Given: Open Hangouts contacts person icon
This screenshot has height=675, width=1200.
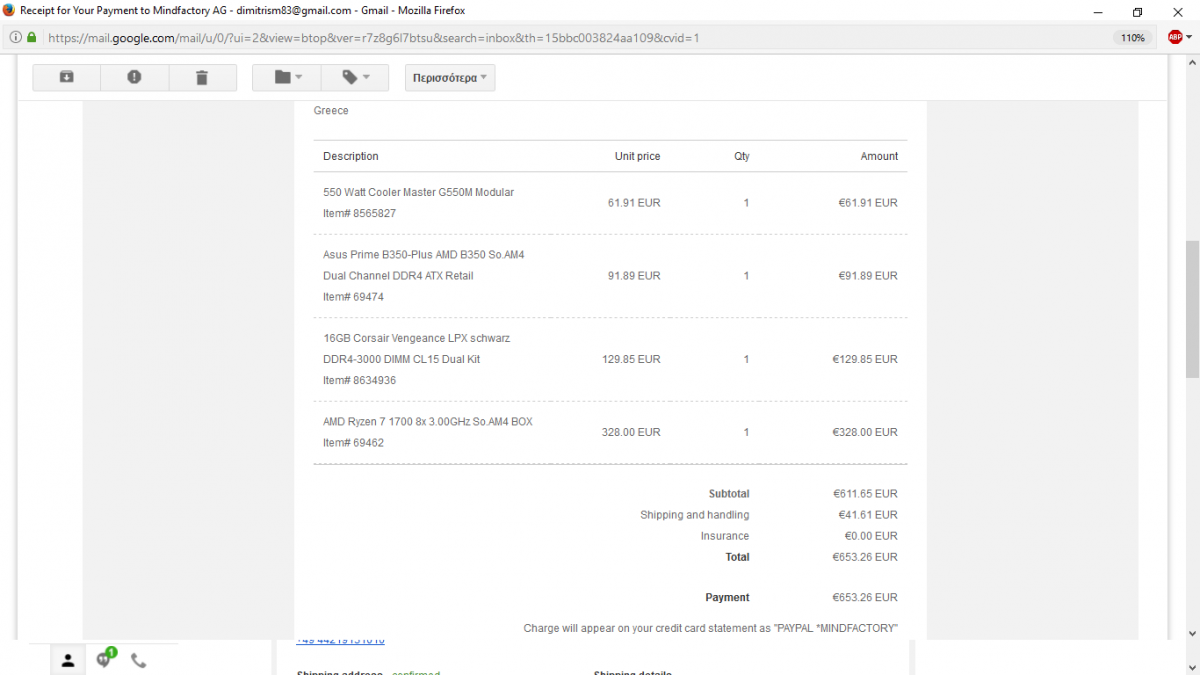Looking at the screenshot, I should click(x=68, y=660).
